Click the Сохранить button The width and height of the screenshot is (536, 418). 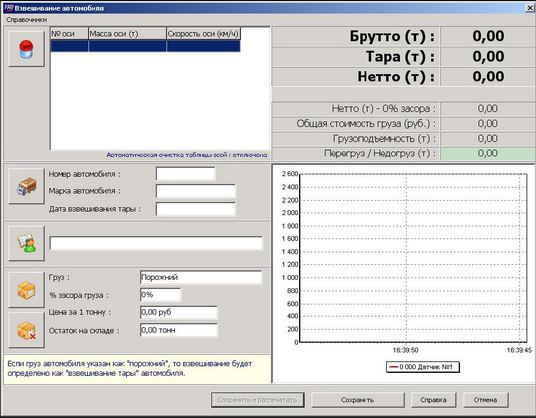[358, 400]
